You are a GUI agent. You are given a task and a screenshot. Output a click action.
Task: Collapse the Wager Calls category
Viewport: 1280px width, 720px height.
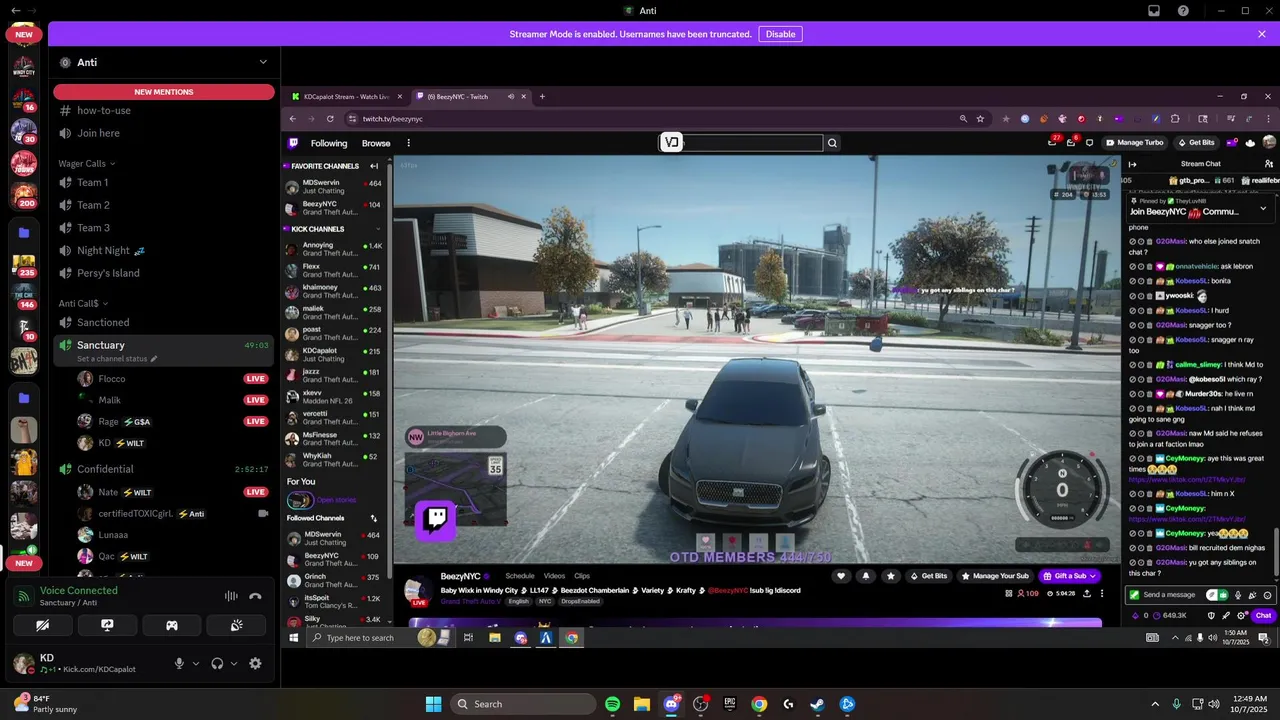coord(87,163)
